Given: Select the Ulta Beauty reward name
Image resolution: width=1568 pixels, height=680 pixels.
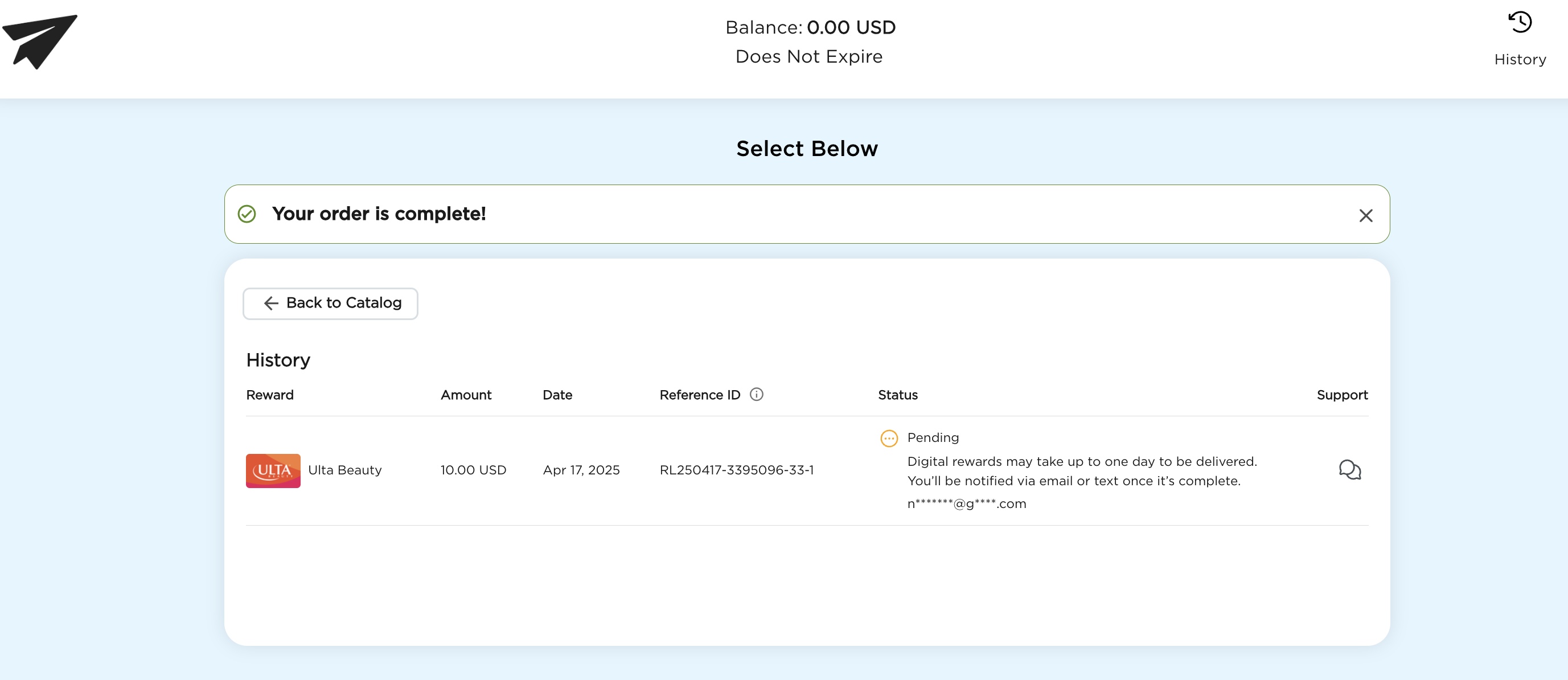Looking at the screenshot, I should pyautogui.click(x=344, y=470).
